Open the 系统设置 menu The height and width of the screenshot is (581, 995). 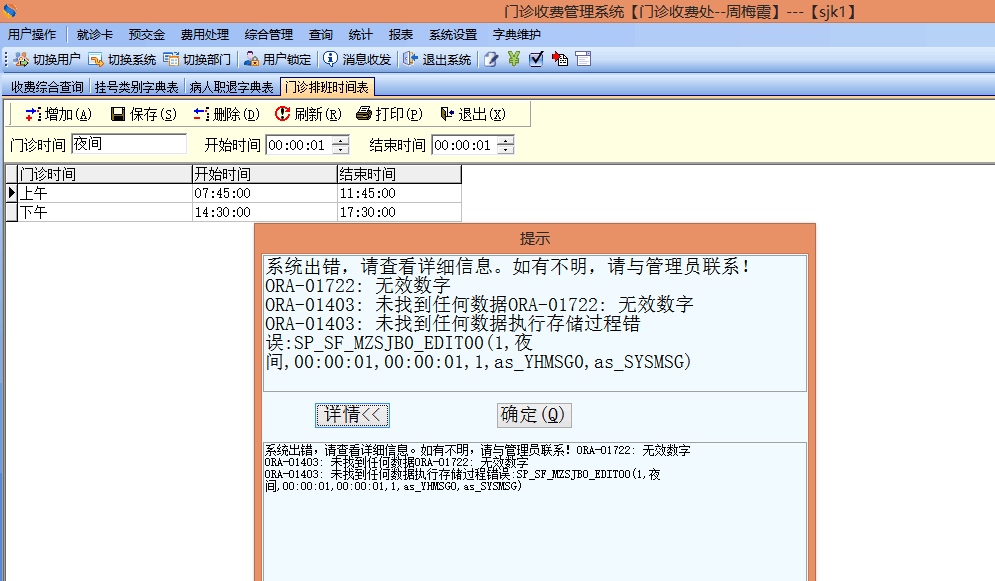pos(452,35)
